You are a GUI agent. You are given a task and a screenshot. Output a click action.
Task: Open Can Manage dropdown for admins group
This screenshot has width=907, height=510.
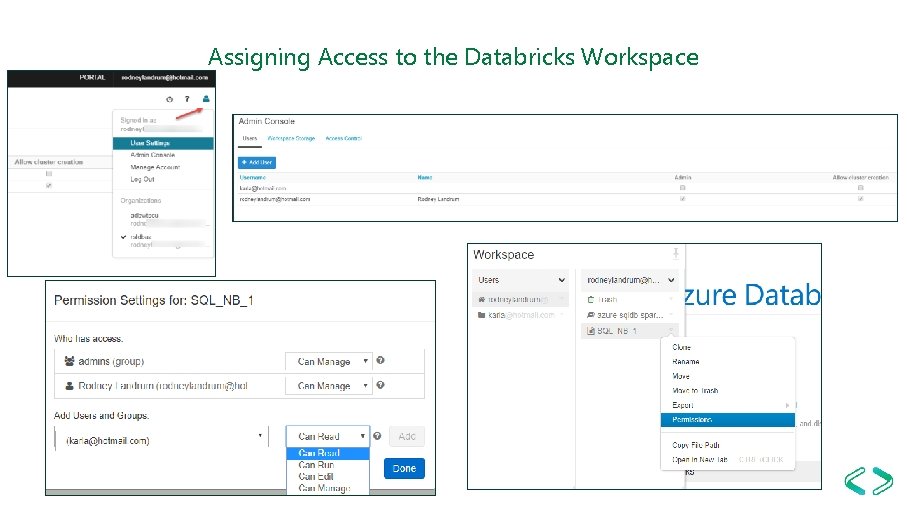point(329,361)
